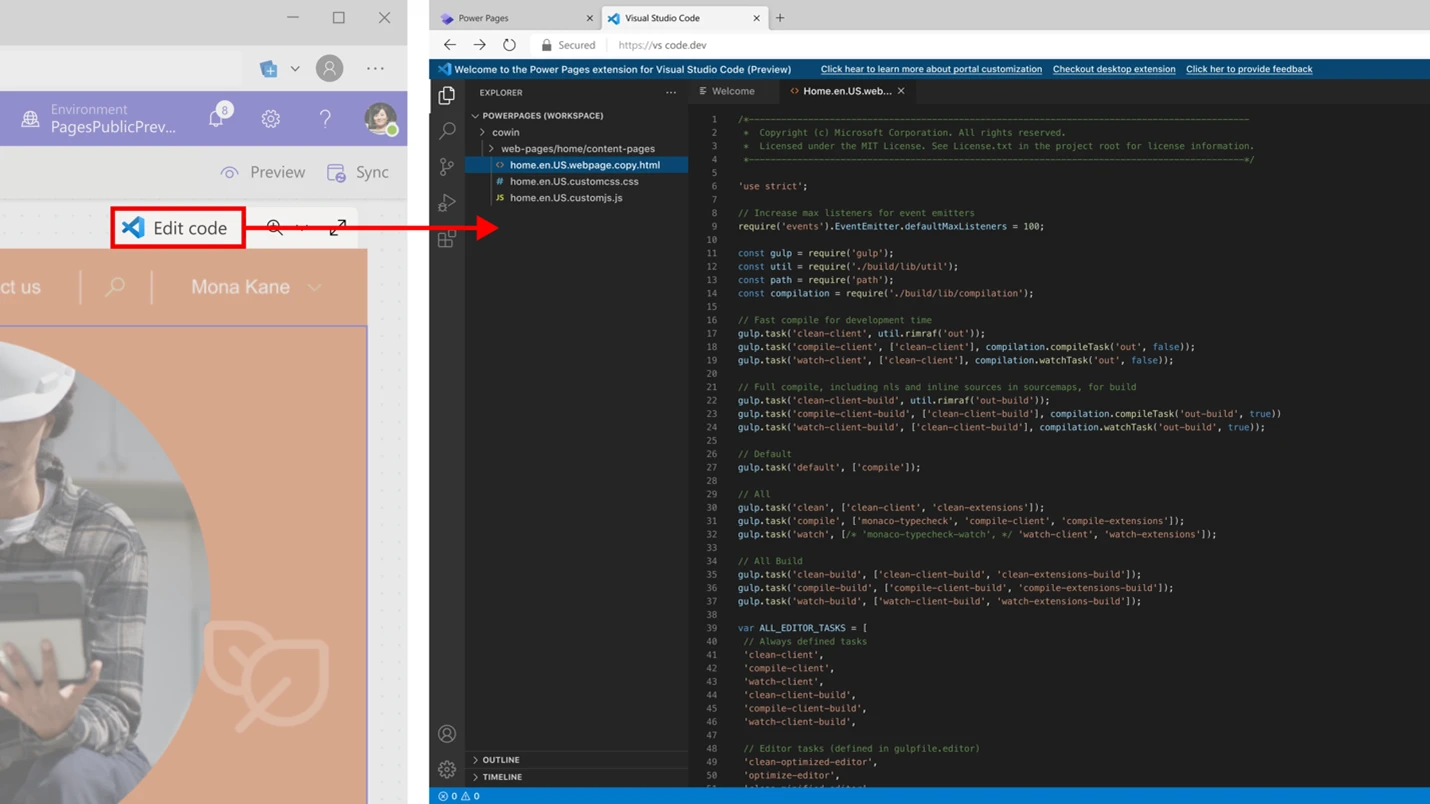The width and height of the screenshot is (1430, 804).
Task: Select the home.en.US.customjs.js file
Action: pyautogui.click(x=565, y=197)
